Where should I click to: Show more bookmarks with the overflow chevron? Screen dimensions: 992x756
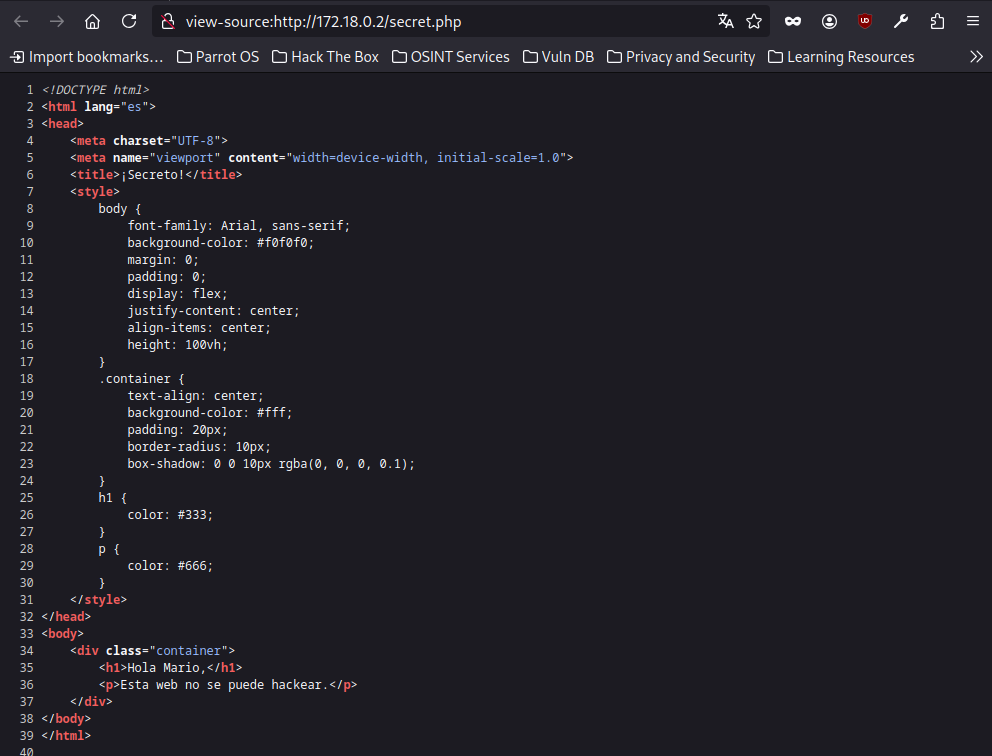pos(976,57)
